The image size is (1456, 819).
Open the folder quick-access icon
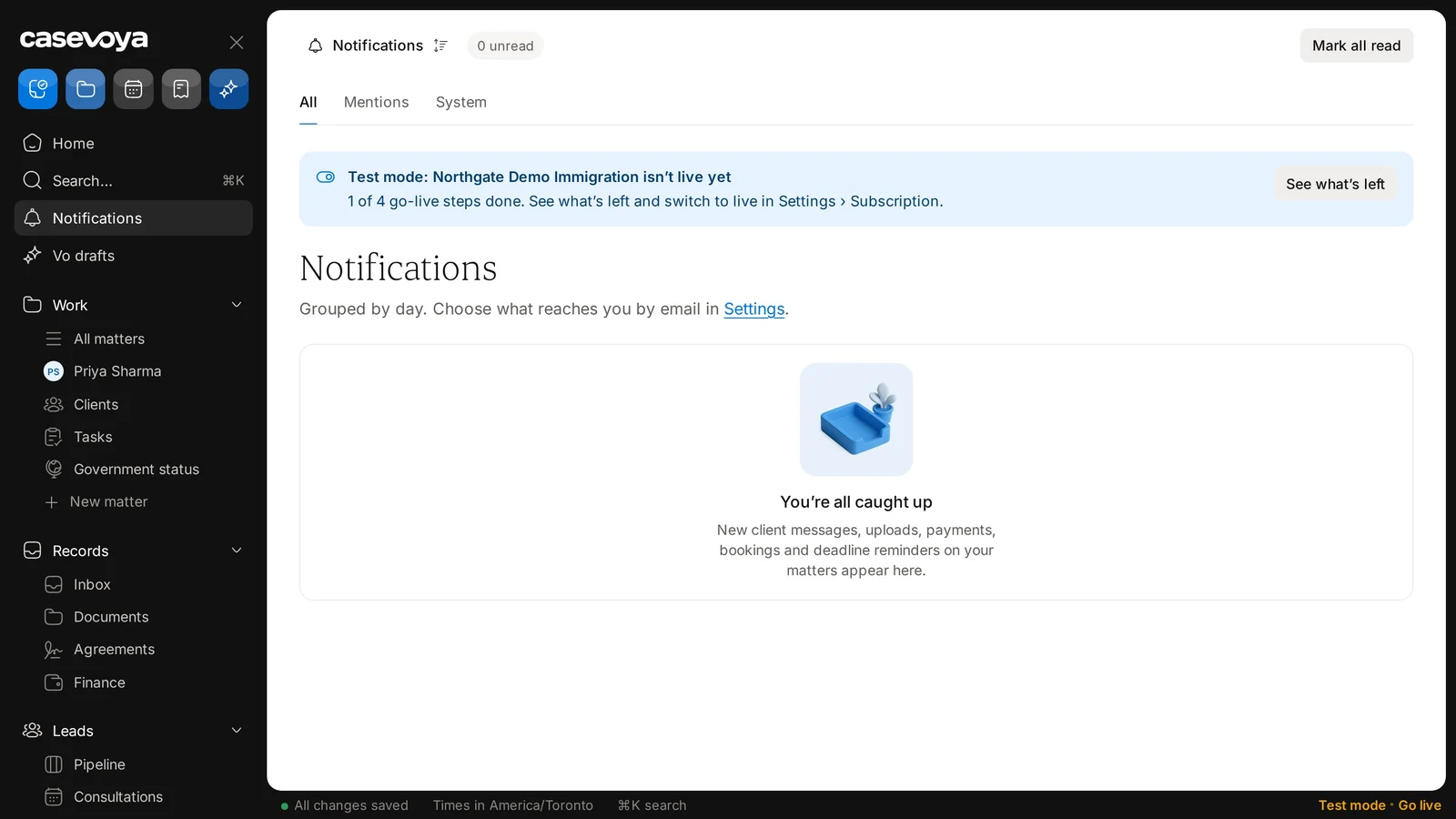(86, 89)
